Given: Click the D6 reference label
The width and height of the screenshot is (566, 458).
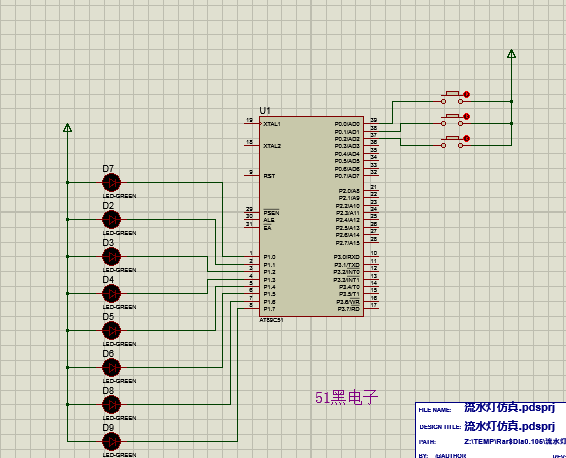Looking at the screenshot, I should point(108,354).
